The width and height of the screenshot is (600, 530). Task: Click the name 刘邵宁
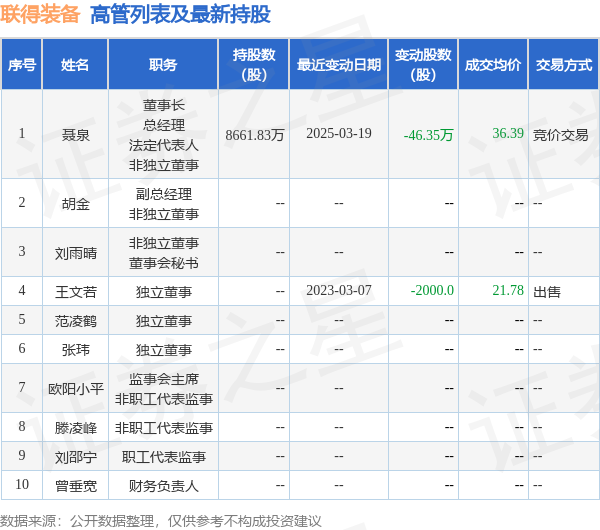[75, 457]
